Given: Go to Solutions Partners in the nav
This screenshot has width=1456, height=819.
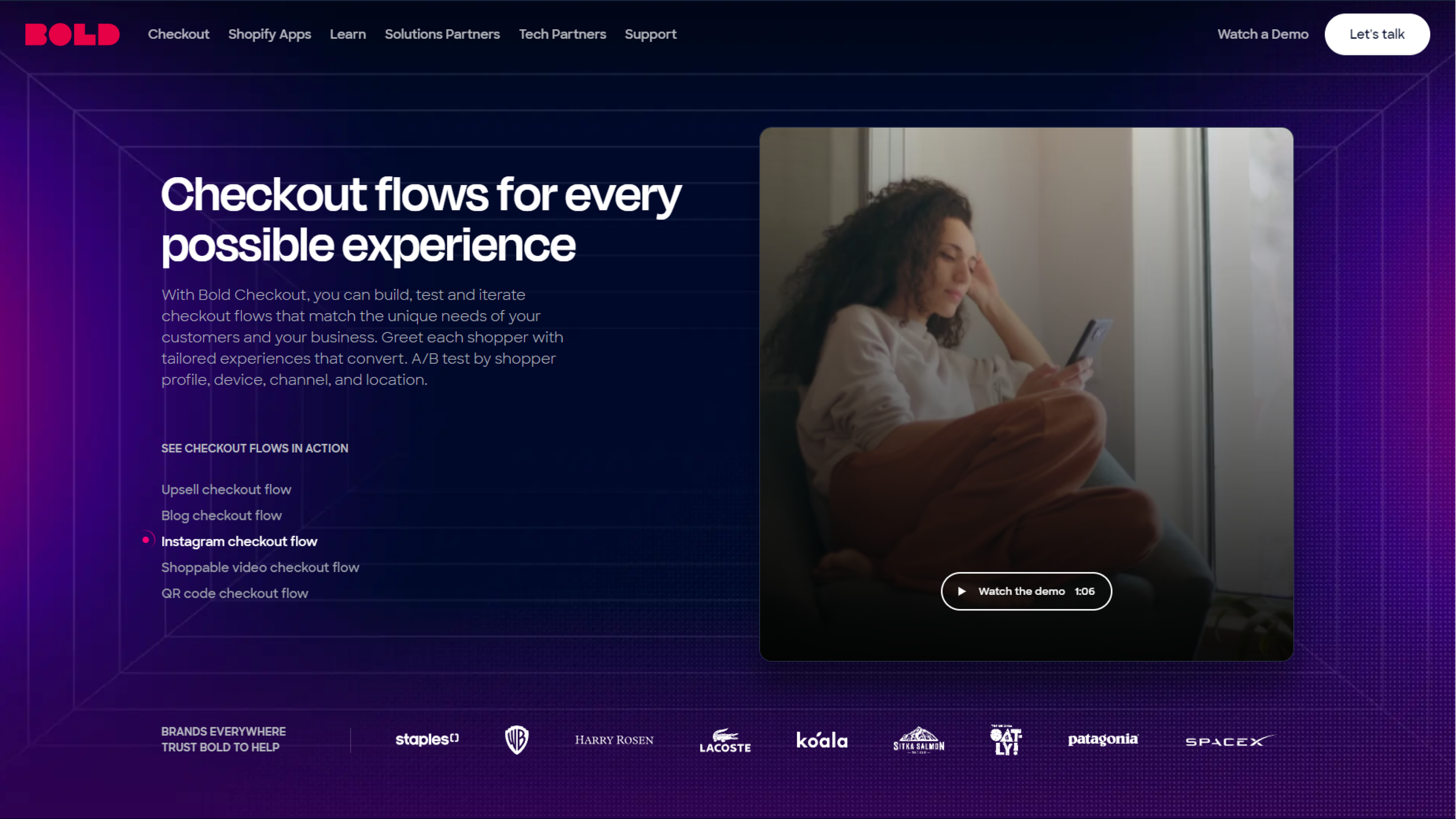Looking at the screenshot, I should coord(442,34).
